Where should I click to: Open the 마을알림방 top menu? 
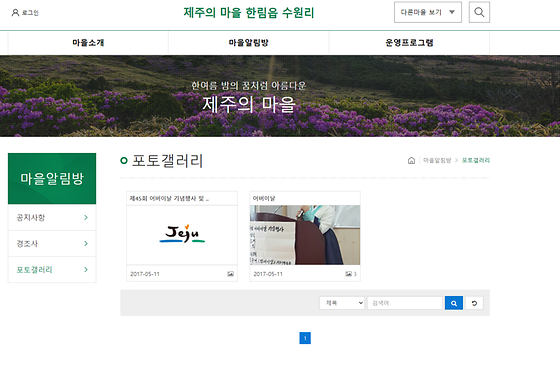pyautogui.click(x=249, y=43)
